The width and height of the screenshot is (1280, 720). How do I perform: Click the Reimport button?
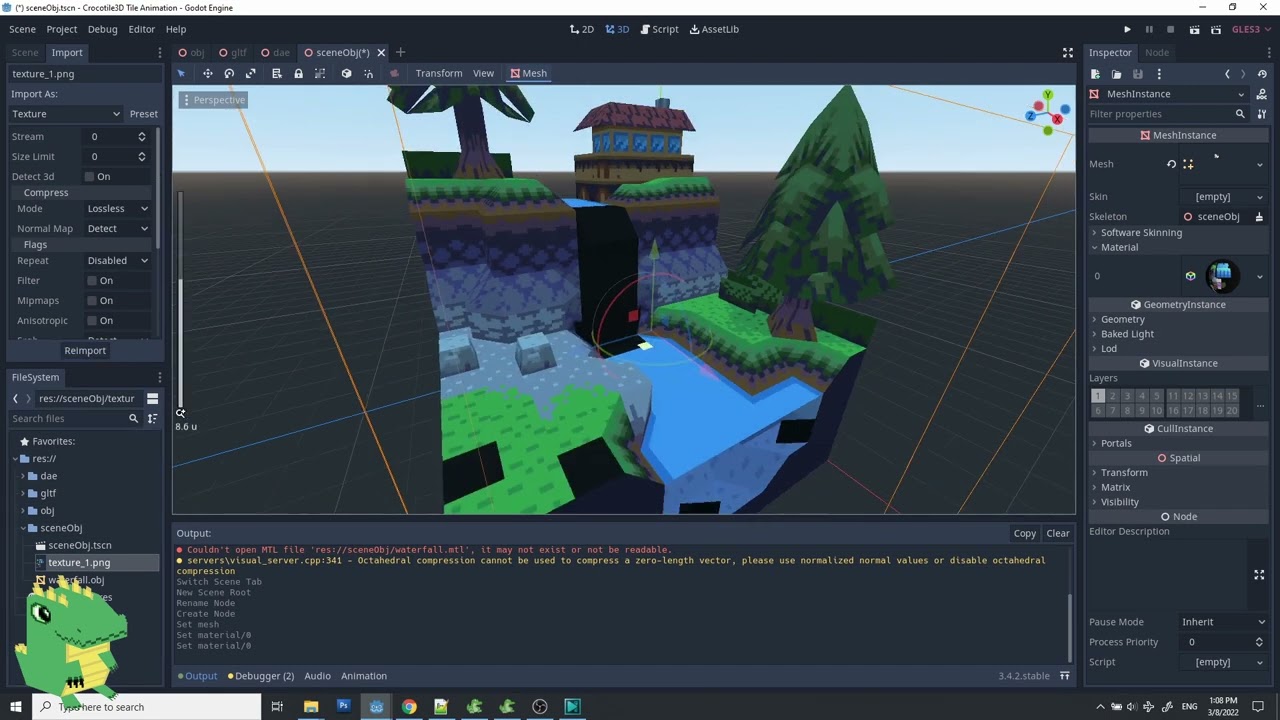point(85,350)
